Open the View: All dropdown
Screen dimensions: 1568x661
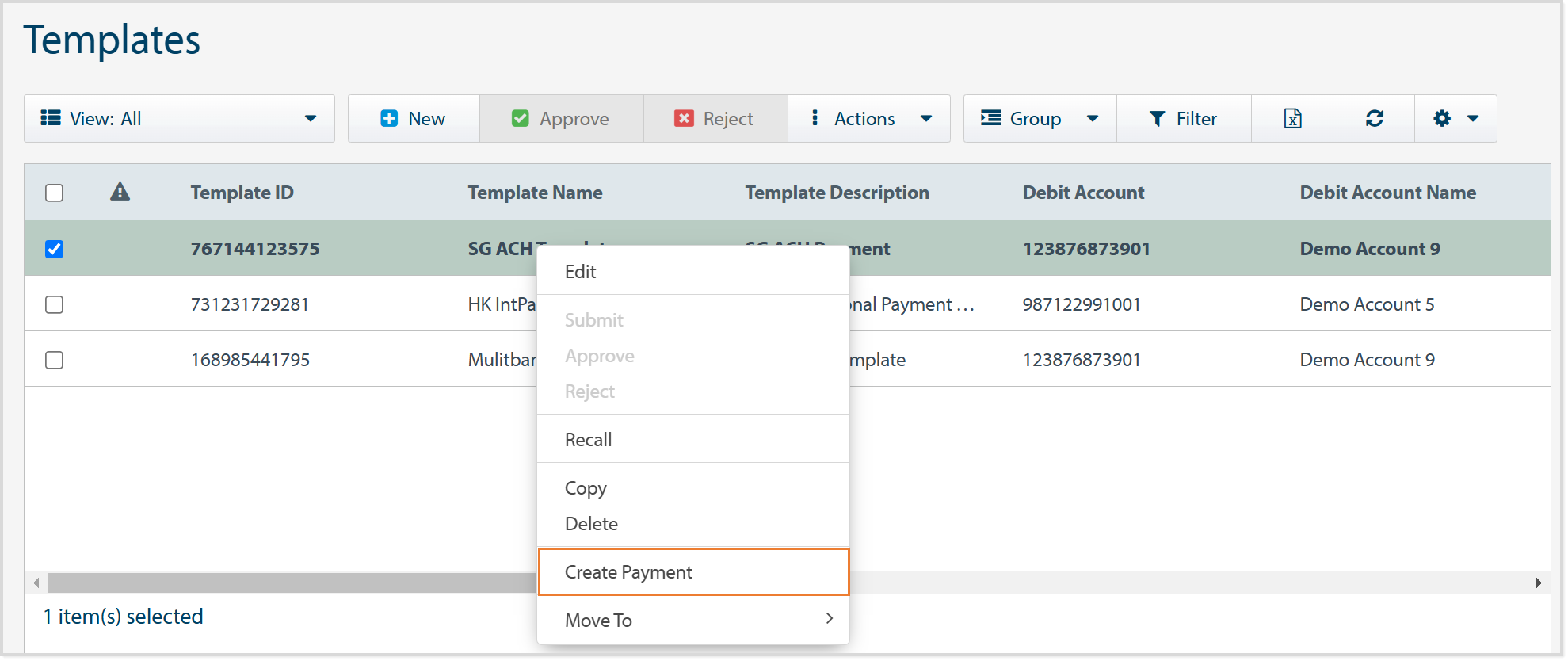tap(179, 119)
